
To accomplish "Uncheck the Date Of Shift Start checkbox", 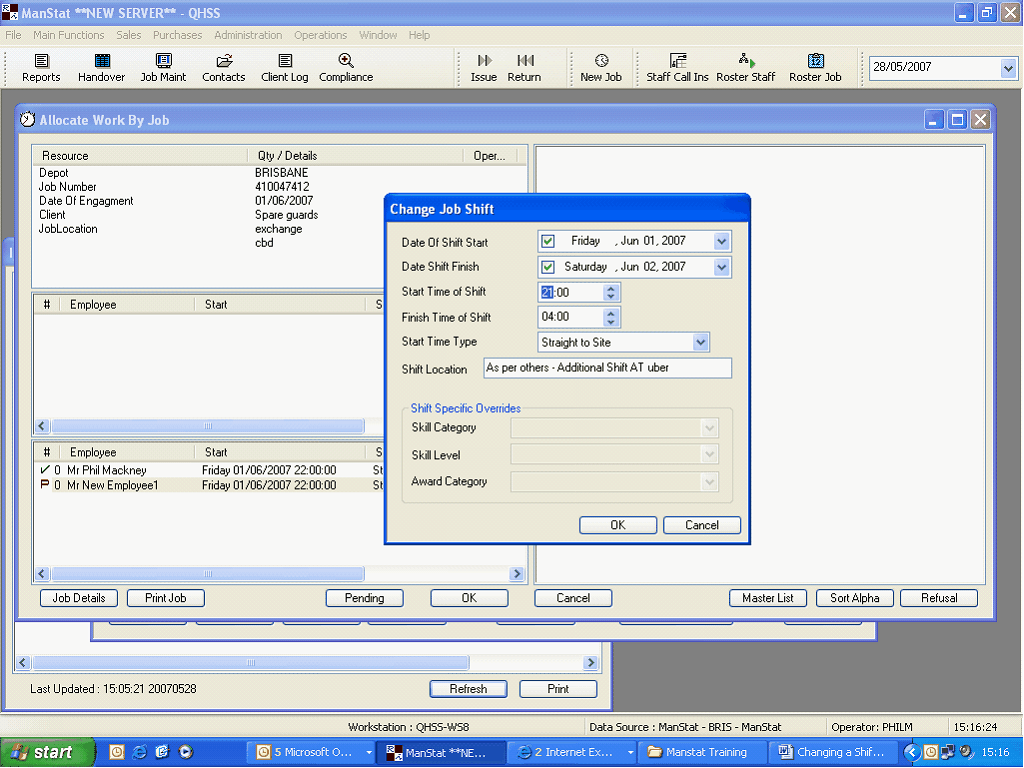I will click(547, 241).
